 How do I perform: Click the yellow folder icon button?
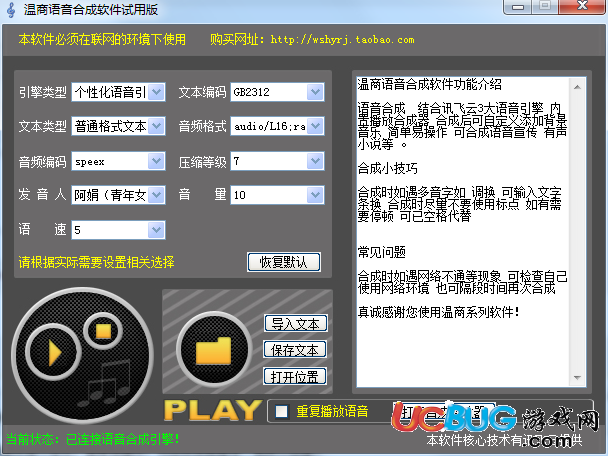coord(214,349)
